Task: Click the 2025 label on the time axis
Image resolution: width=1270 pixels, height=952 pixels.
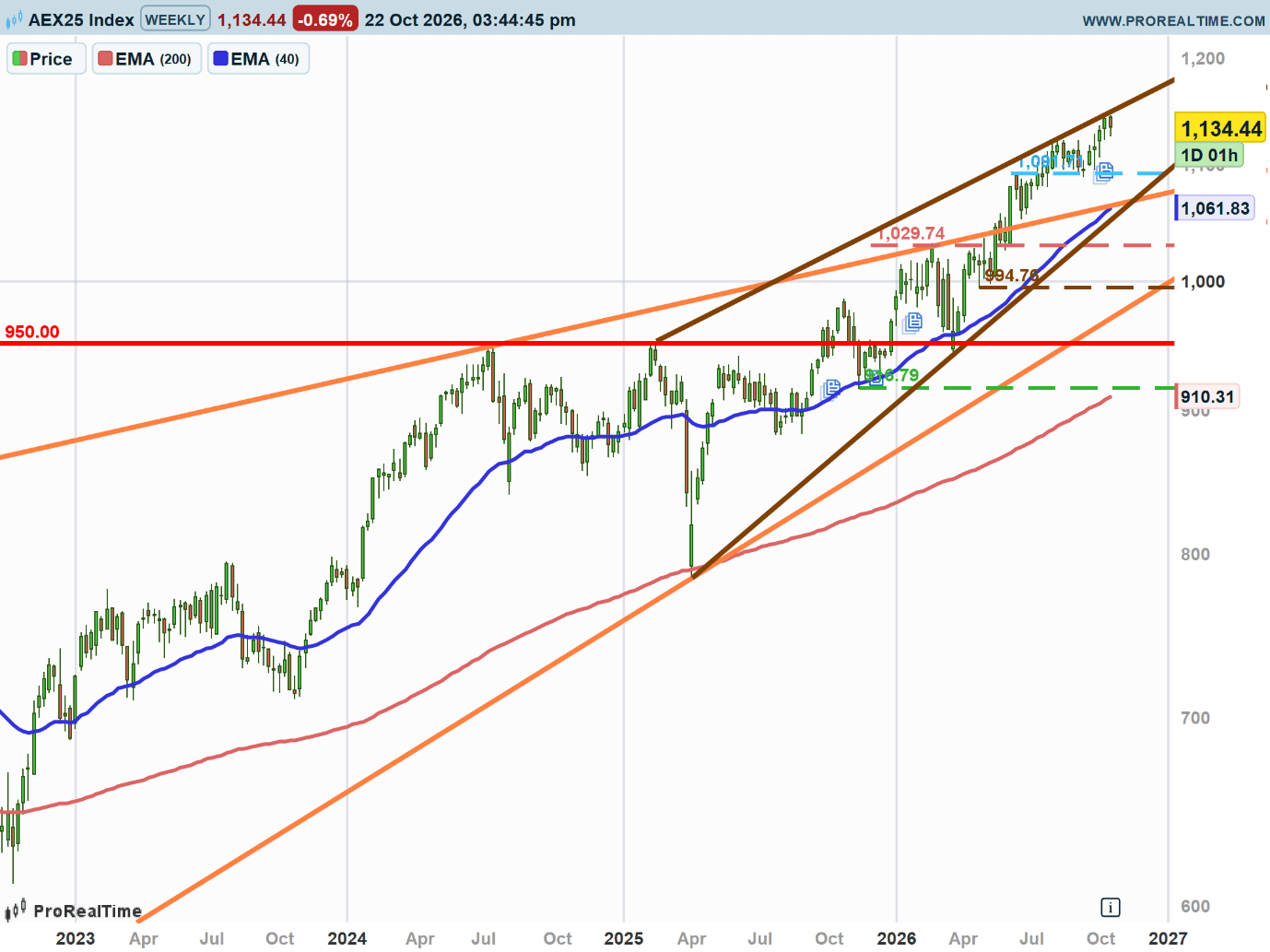Action: click(624, 938)
